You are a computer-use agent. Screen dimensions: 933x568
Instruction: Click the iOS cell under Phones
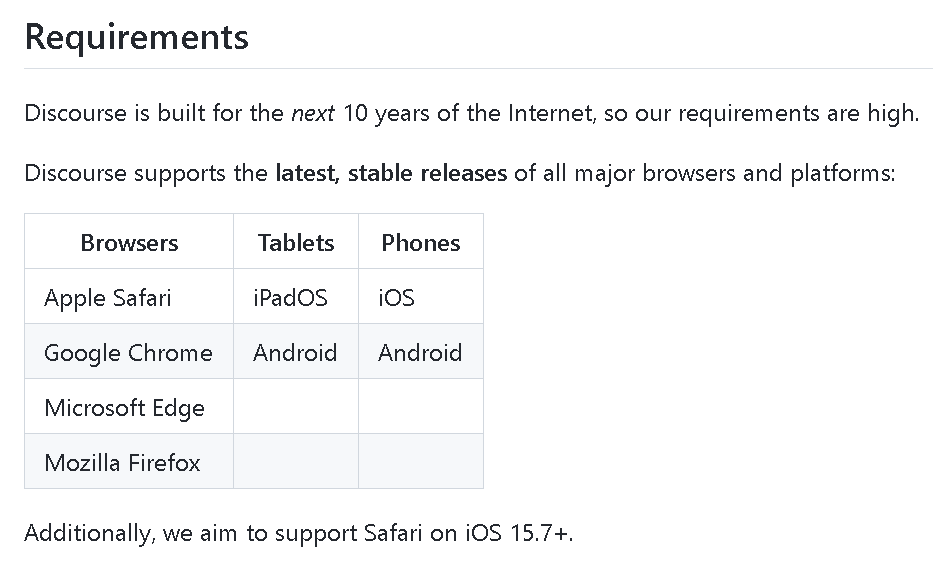pos(421,296)
